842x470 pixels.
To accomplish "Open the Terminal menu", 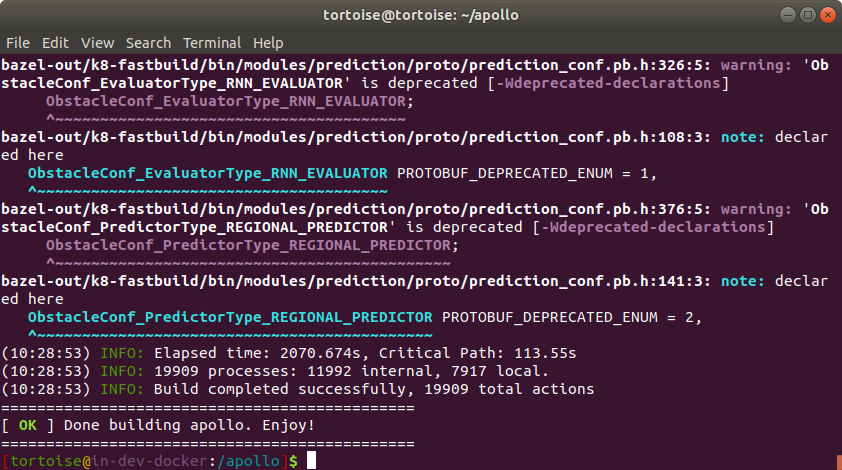I will (212, 43).
